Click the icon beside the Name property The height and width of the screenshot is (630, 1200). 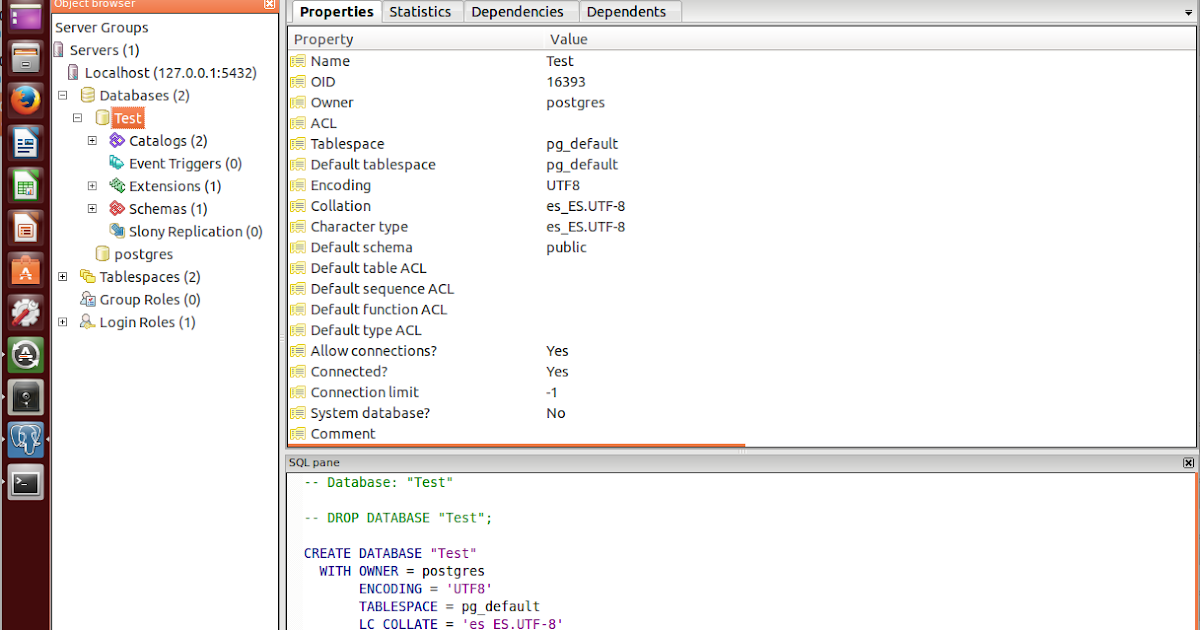[297, 61]
